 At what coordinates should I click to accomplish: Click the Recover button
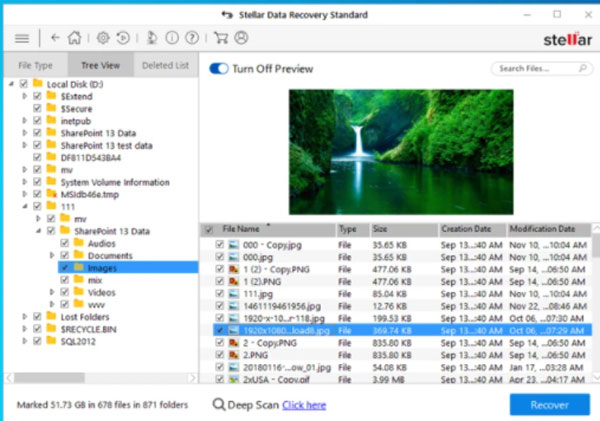(549, 405)
